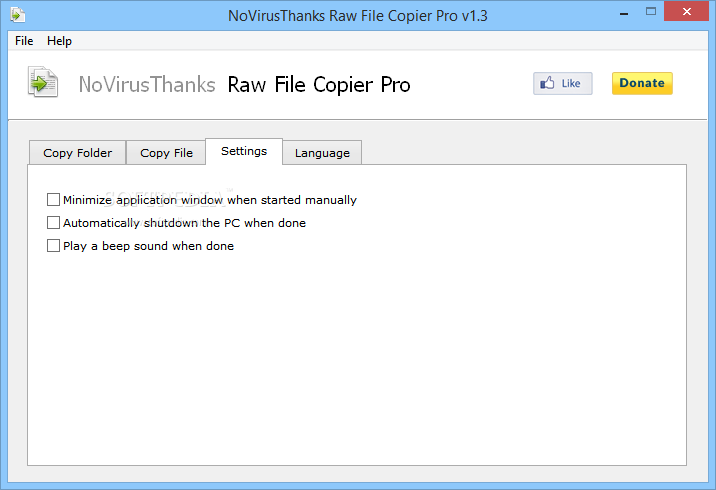This screenshot has width=716, height=490.
Task: Open the Language tab
Action: coord(322,153)
